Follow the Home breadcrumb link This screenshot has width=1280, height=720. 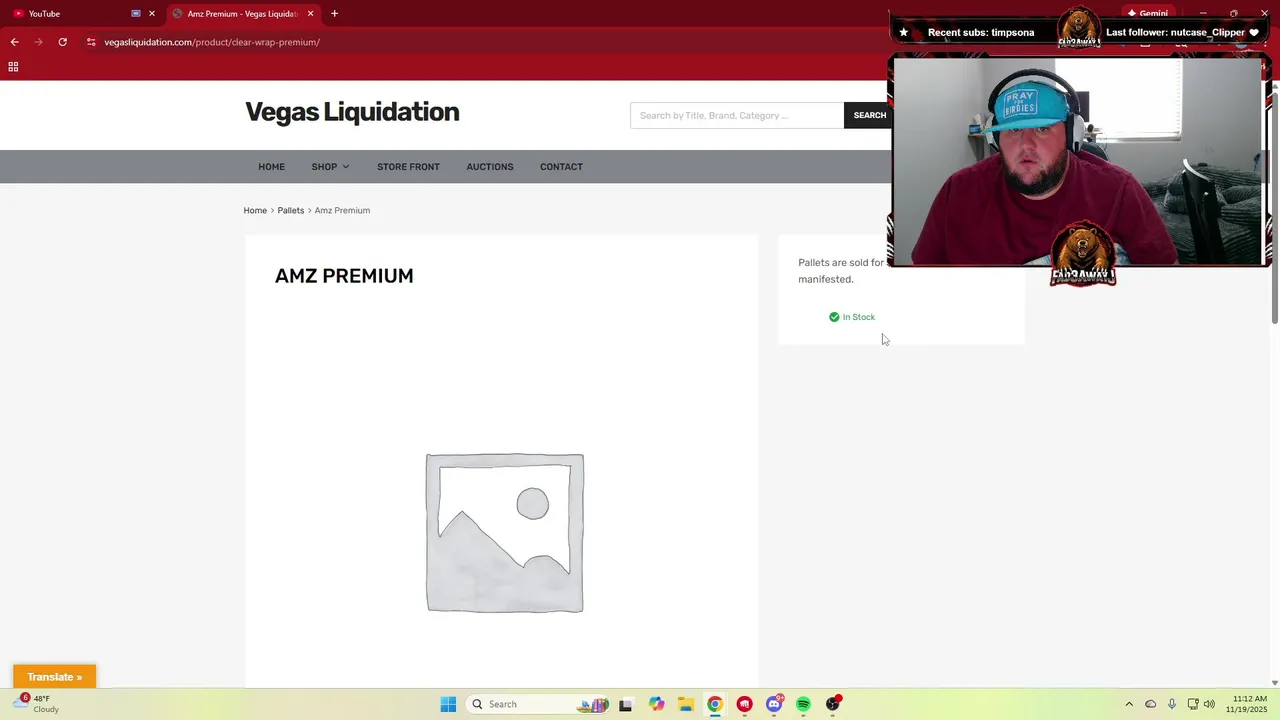255,210
